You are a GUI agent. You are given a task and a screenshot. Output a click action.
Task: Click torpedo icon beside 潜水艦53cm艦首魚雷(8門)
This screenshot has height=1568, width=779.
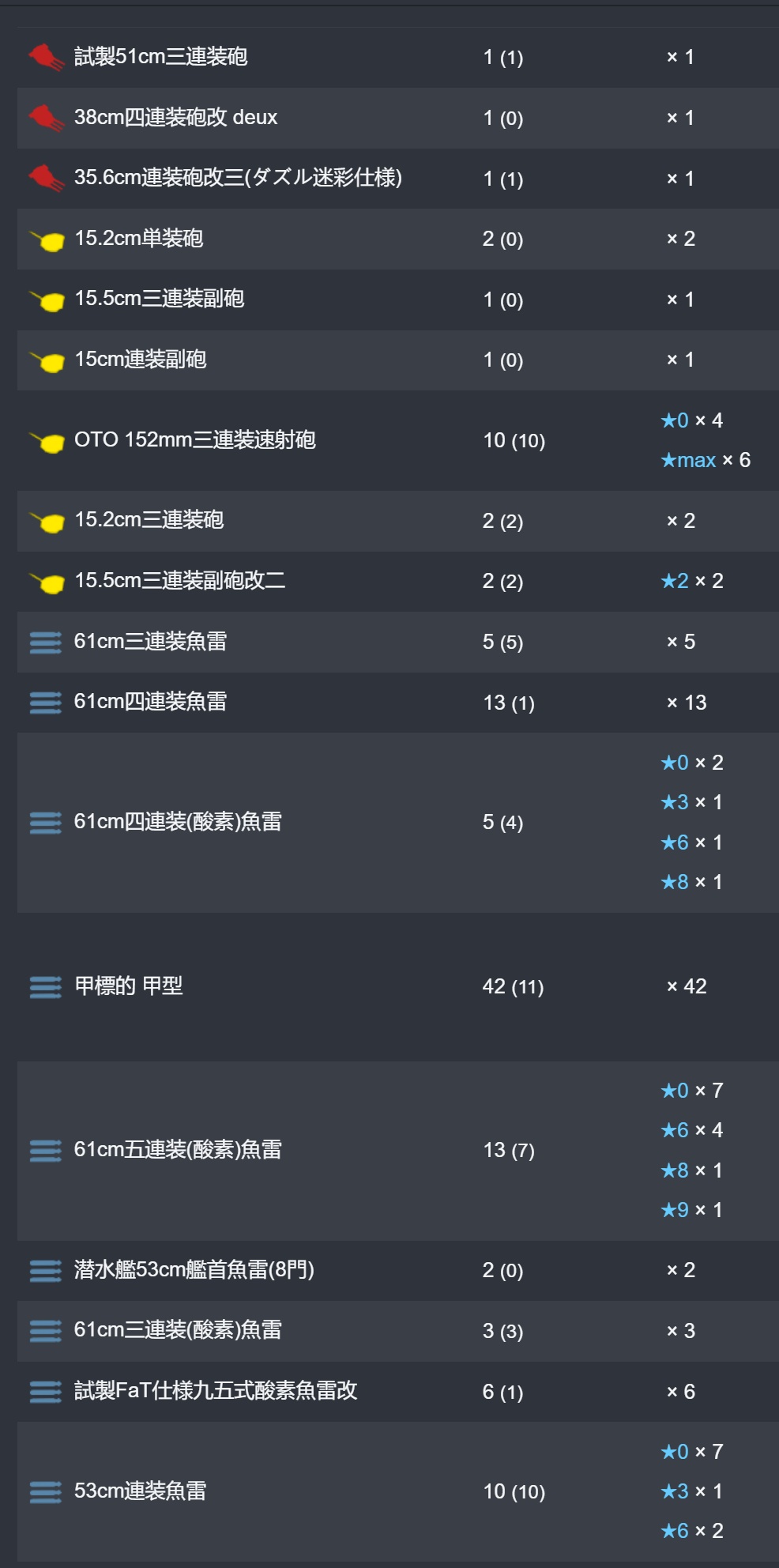click(x=46, y=1270)
